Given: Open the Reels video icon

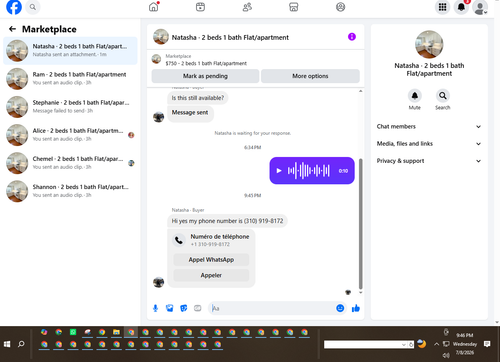Looking at the screenshot, I should tap(200, 7).
